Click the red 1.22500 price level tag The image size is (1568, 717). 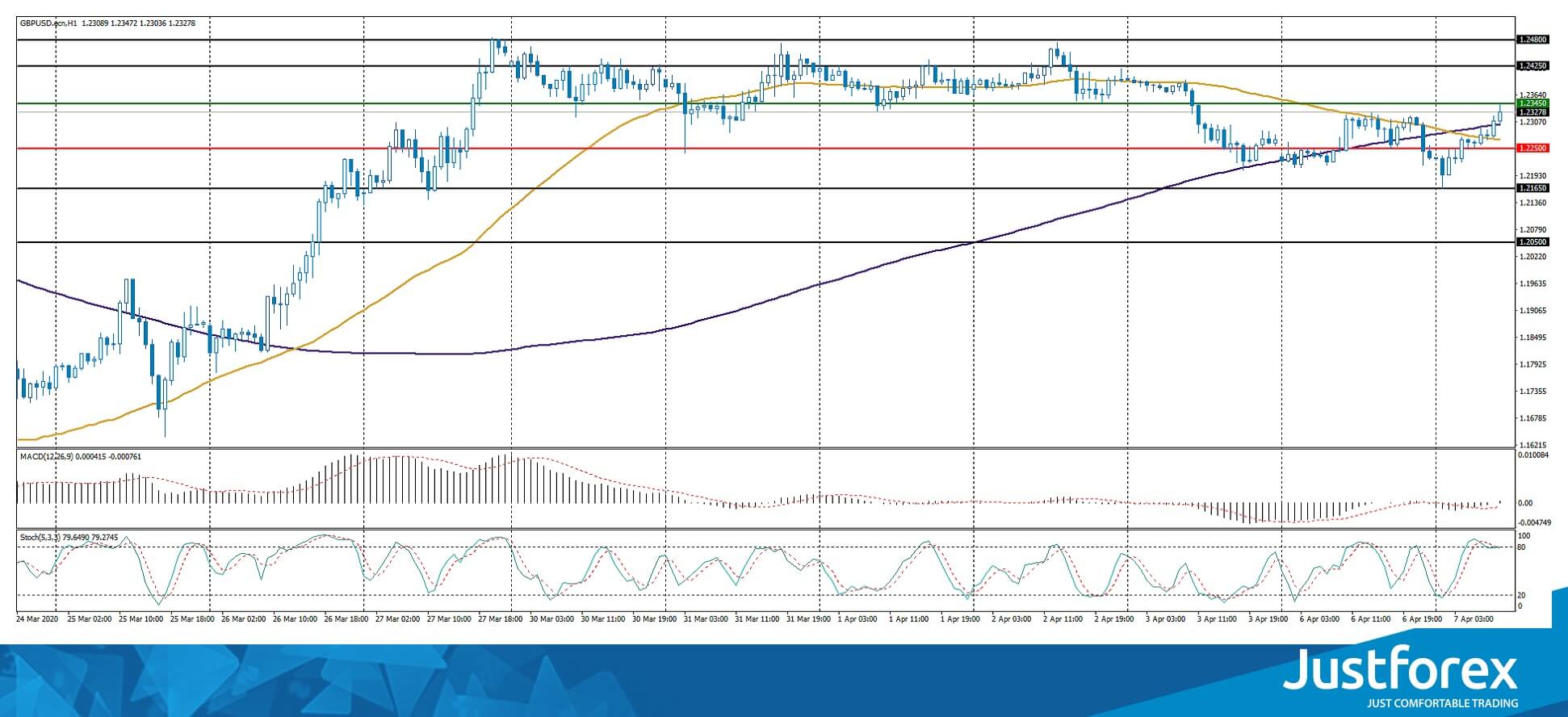(1532, 149)
